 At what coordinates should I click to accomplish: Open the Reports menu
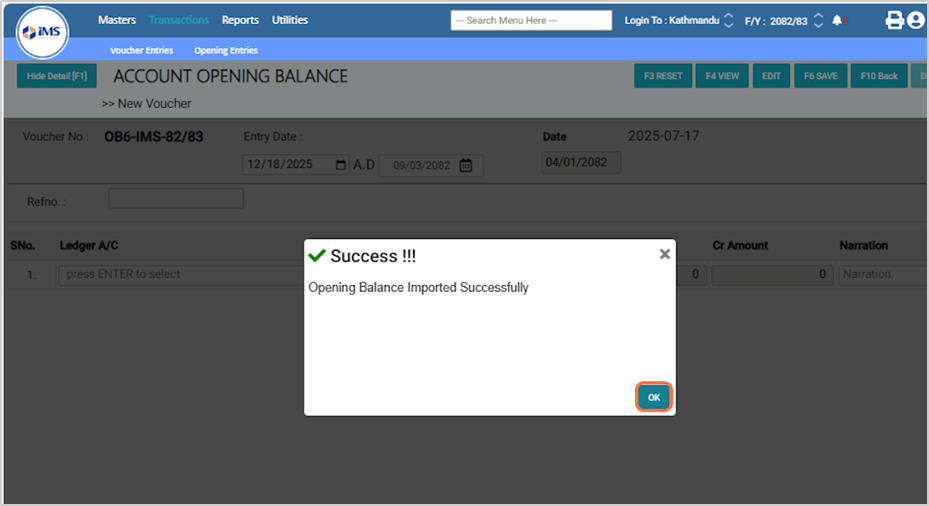click(x=240, y=20)
